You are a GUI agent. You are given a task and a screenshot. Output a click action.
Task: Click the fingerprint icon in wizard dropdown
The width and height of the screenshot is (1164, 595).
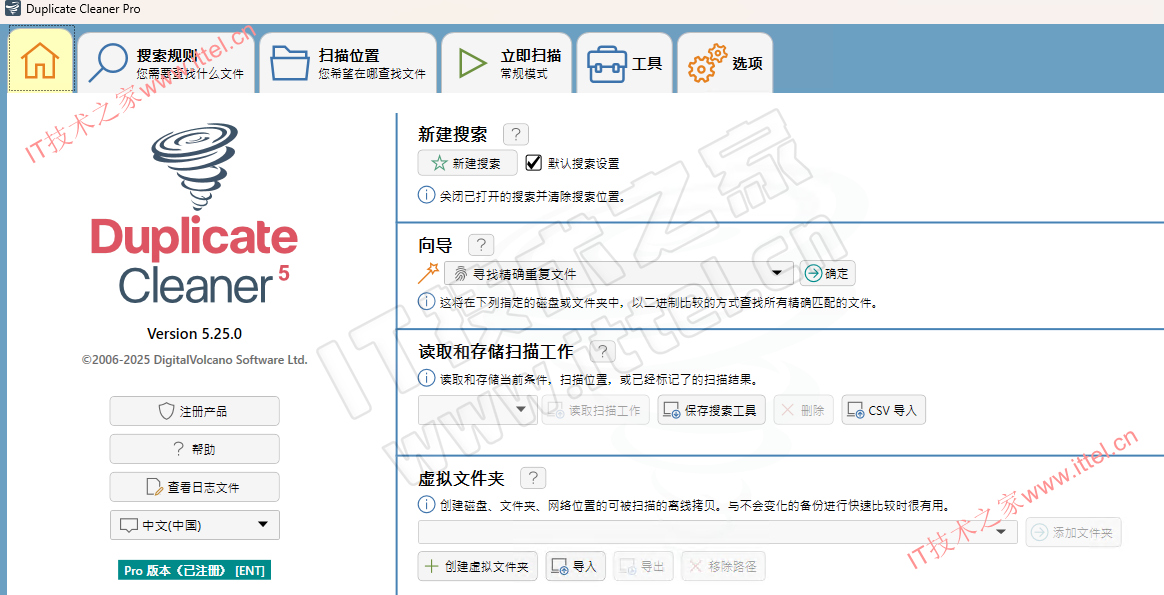(461, 274)
